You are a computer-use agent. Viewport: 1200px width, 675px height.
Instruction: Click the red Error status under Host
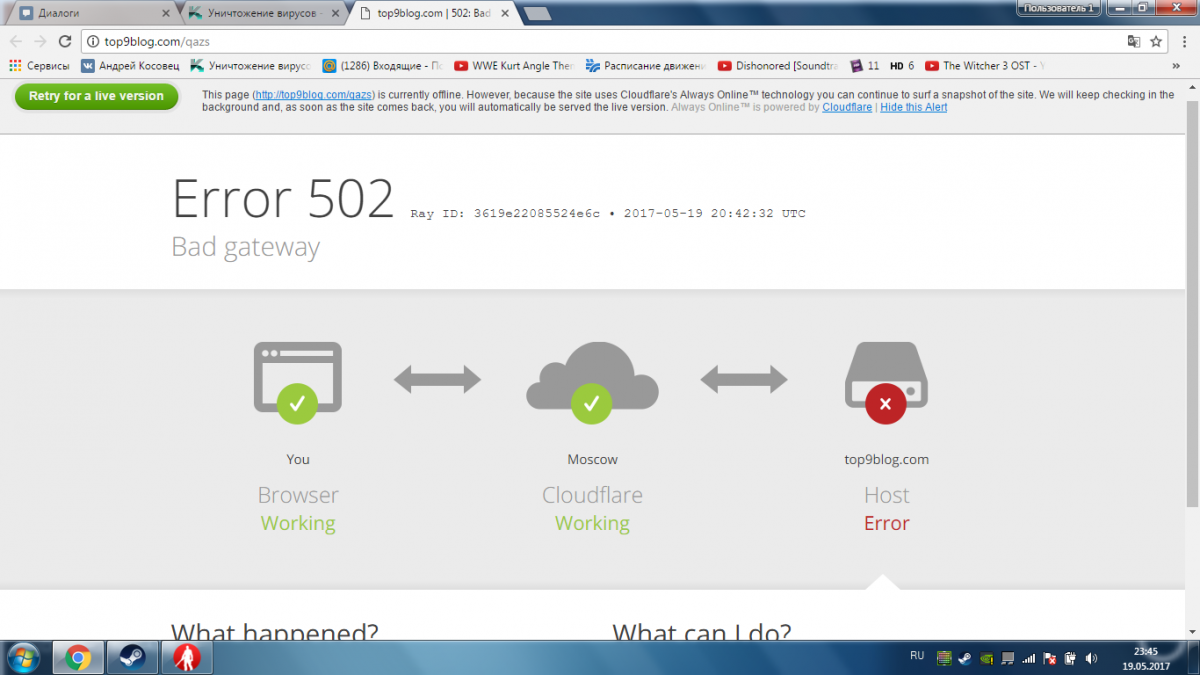click(886, 523)
